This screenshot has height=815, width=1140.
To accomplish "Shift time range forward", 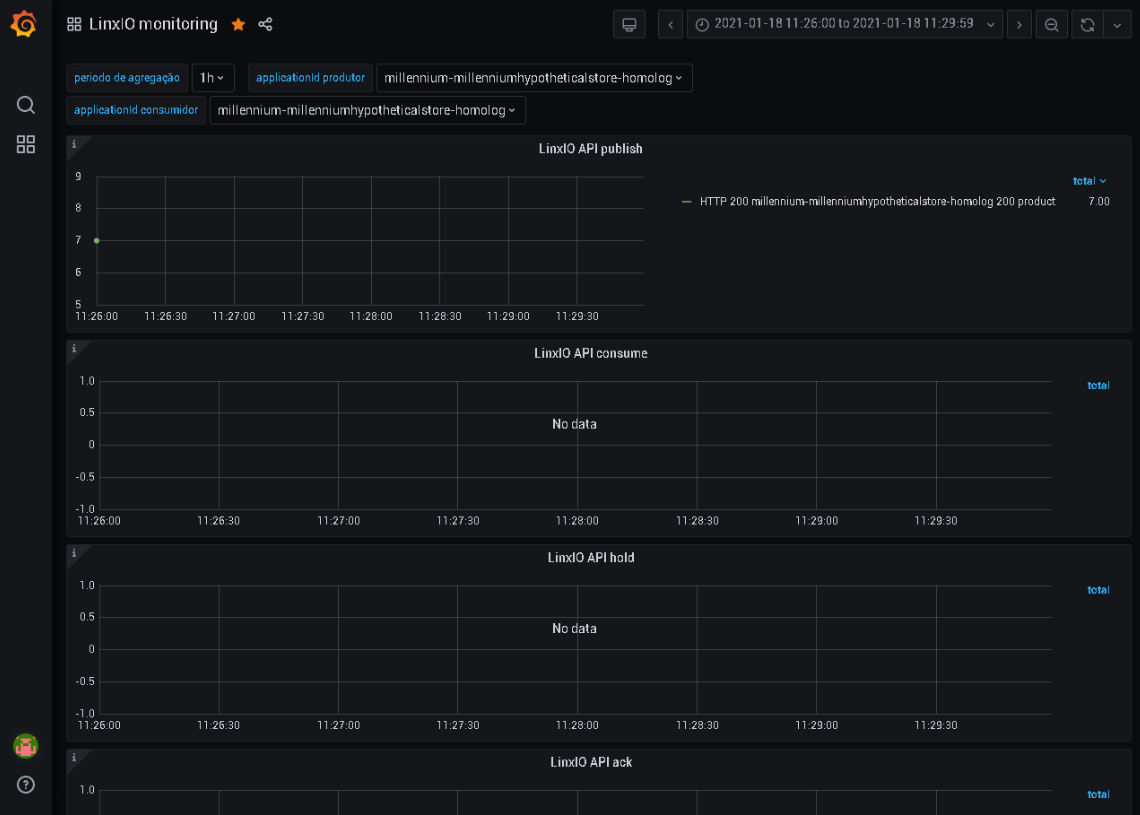I will (x=1019, y=25).
